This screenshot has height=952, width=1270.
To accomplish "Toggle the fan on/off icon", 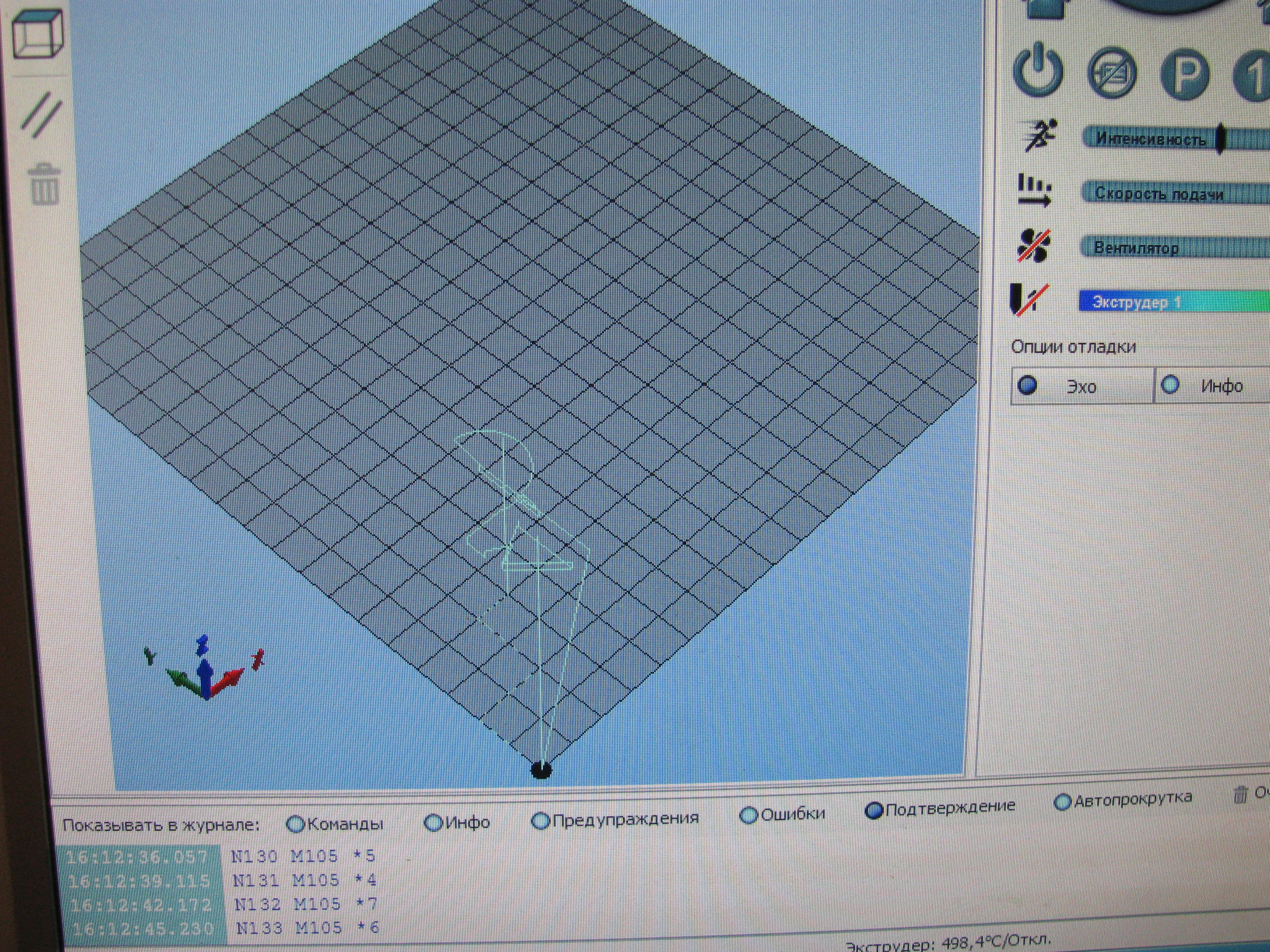I will coord(1033,246).
